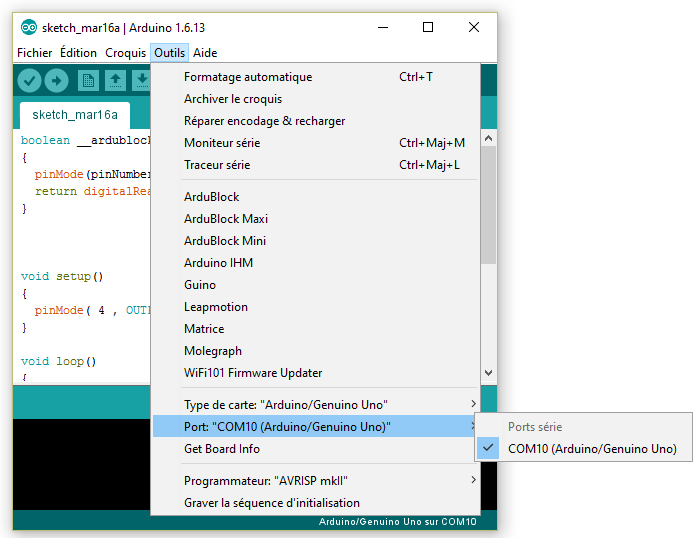This screenshot has height=538, width=700.
Task: Launch Arduino IHM tool
Action: coord(316,263)
